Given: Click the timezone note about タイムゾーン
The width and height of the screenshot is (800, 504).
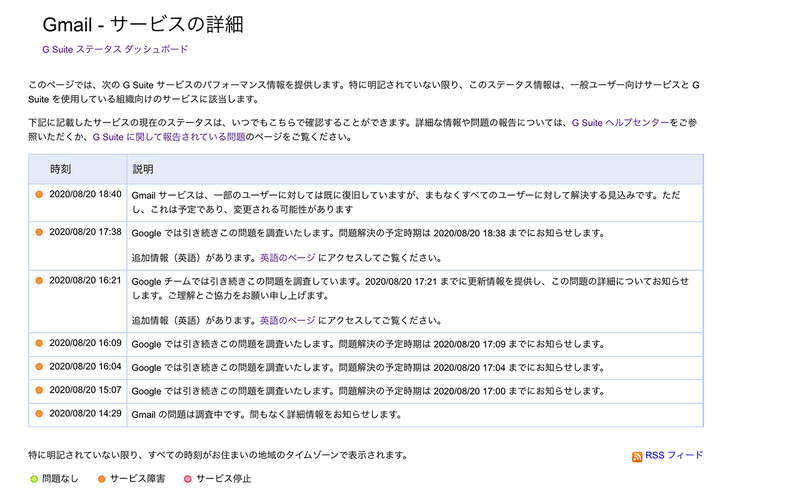Looking at the screenshot, I should pos(218,455).
